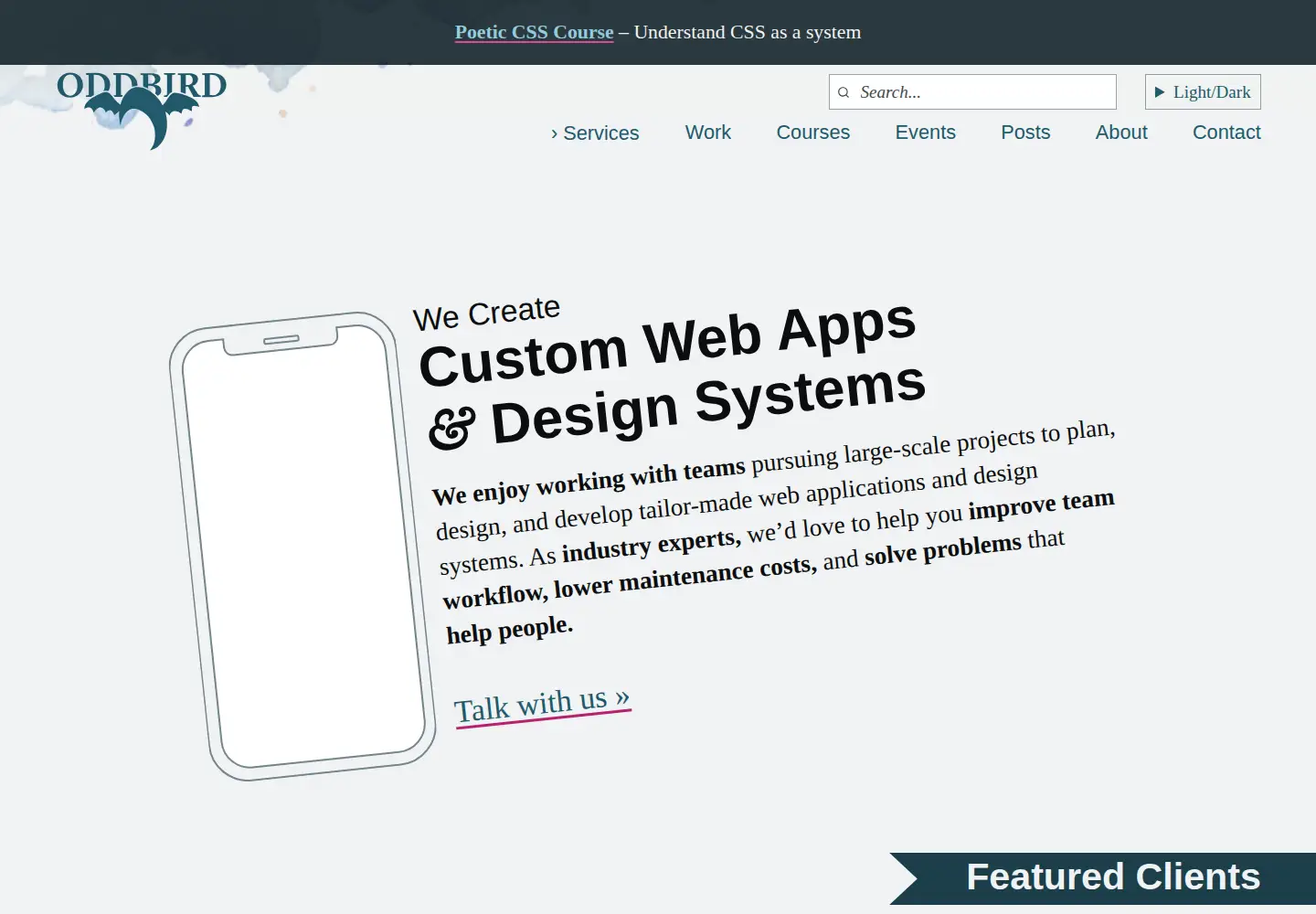Click the OddBird logo

click(x=142, y=110)
